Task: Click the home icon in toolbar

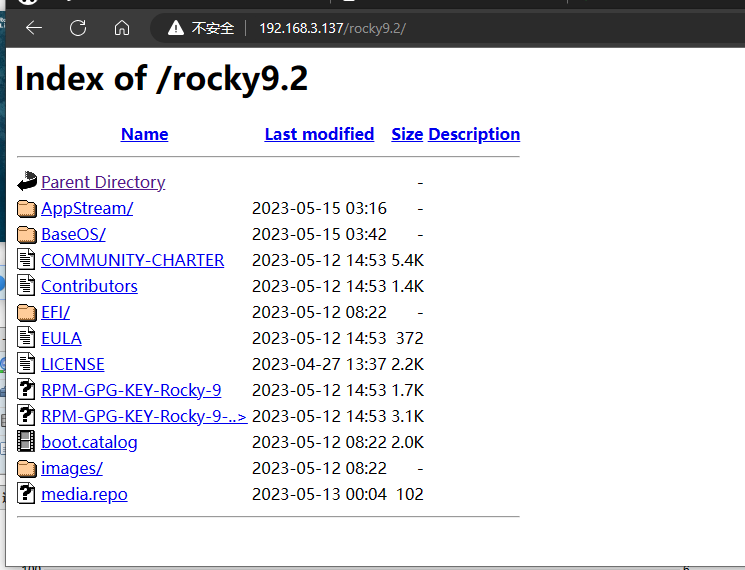Action: tap(122, 28)
